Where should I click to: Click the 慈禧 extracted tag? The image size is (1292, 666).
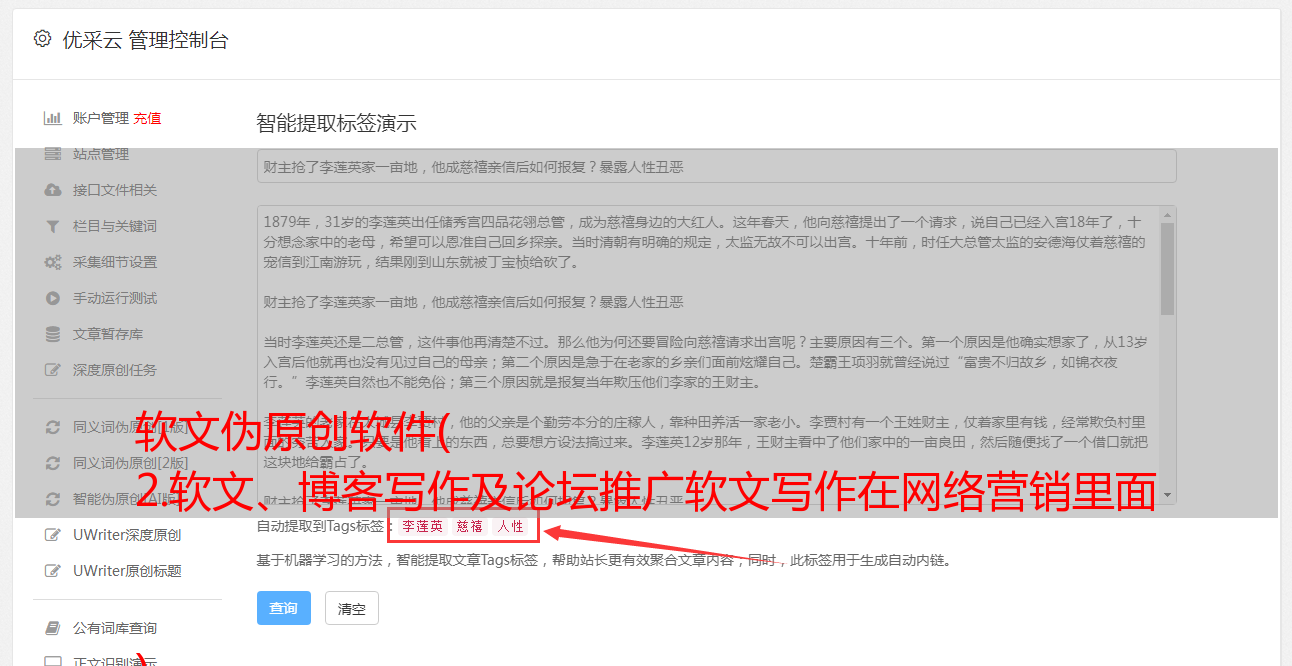(x=470, y=526)
